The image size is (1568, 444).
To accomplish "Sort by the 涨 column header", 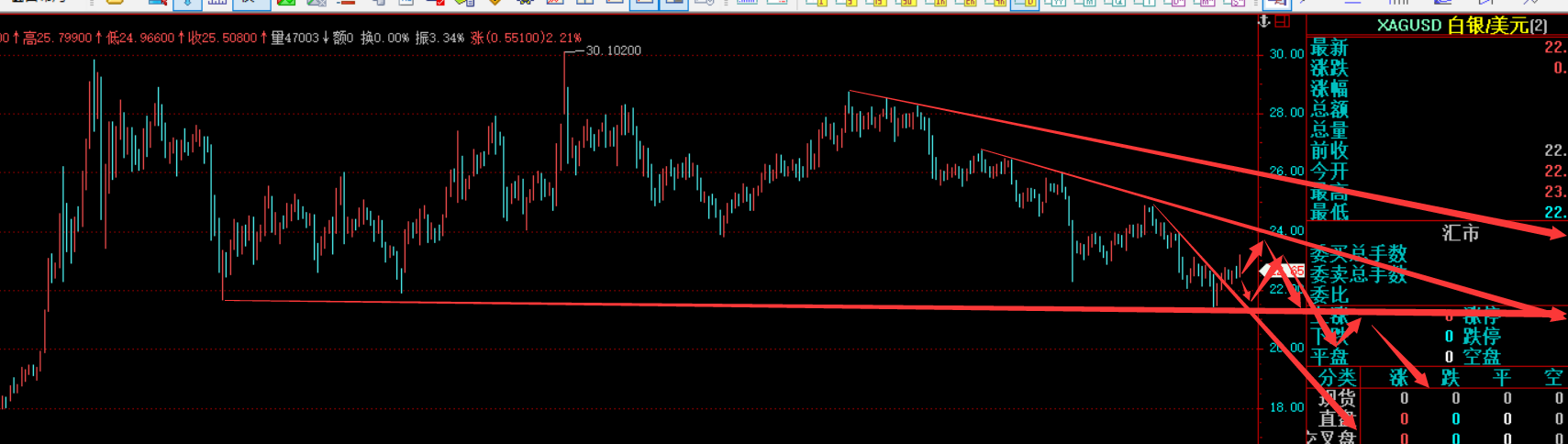I will [1398, 377].
